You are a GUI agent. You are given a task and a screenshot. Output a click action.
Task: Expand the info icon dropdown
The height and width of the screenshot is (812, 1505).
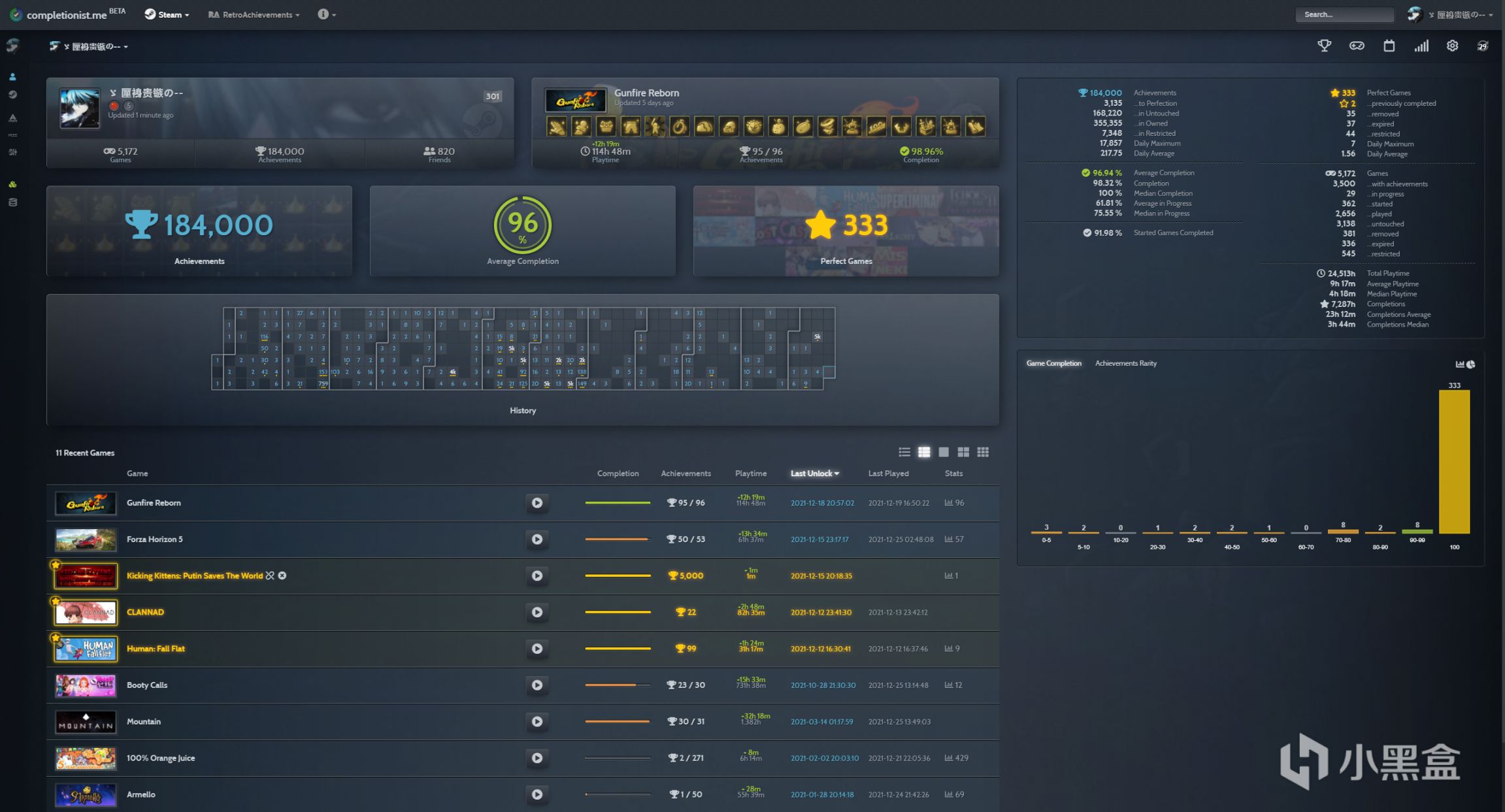pos(327,14)
